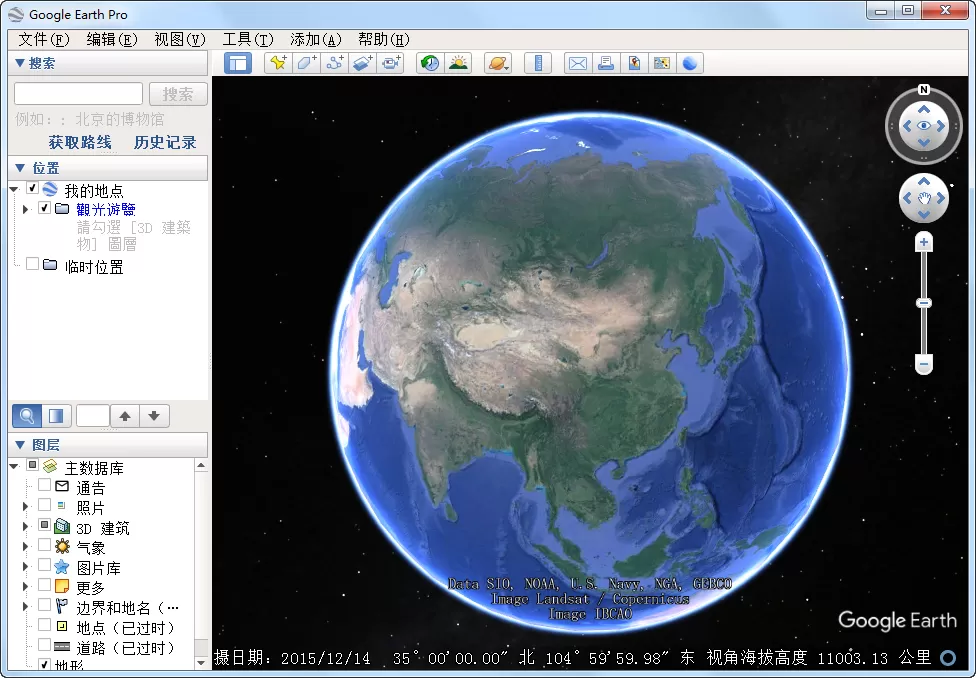Open the Add Image Overlay tool
This screenshot has height=678, width=976.
[362, 63]
